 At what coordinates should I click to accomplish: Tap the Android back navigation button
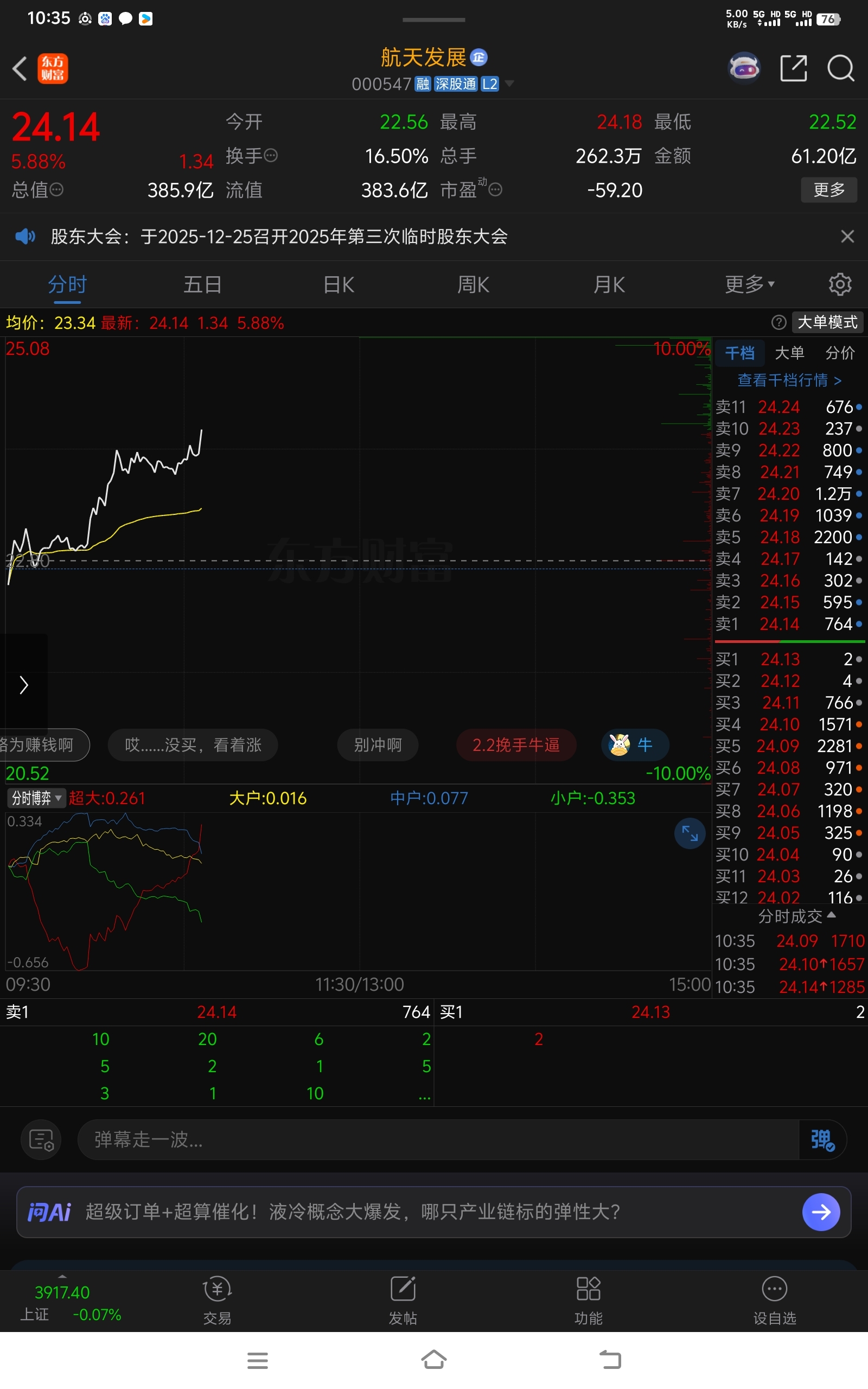point(610,1360)
